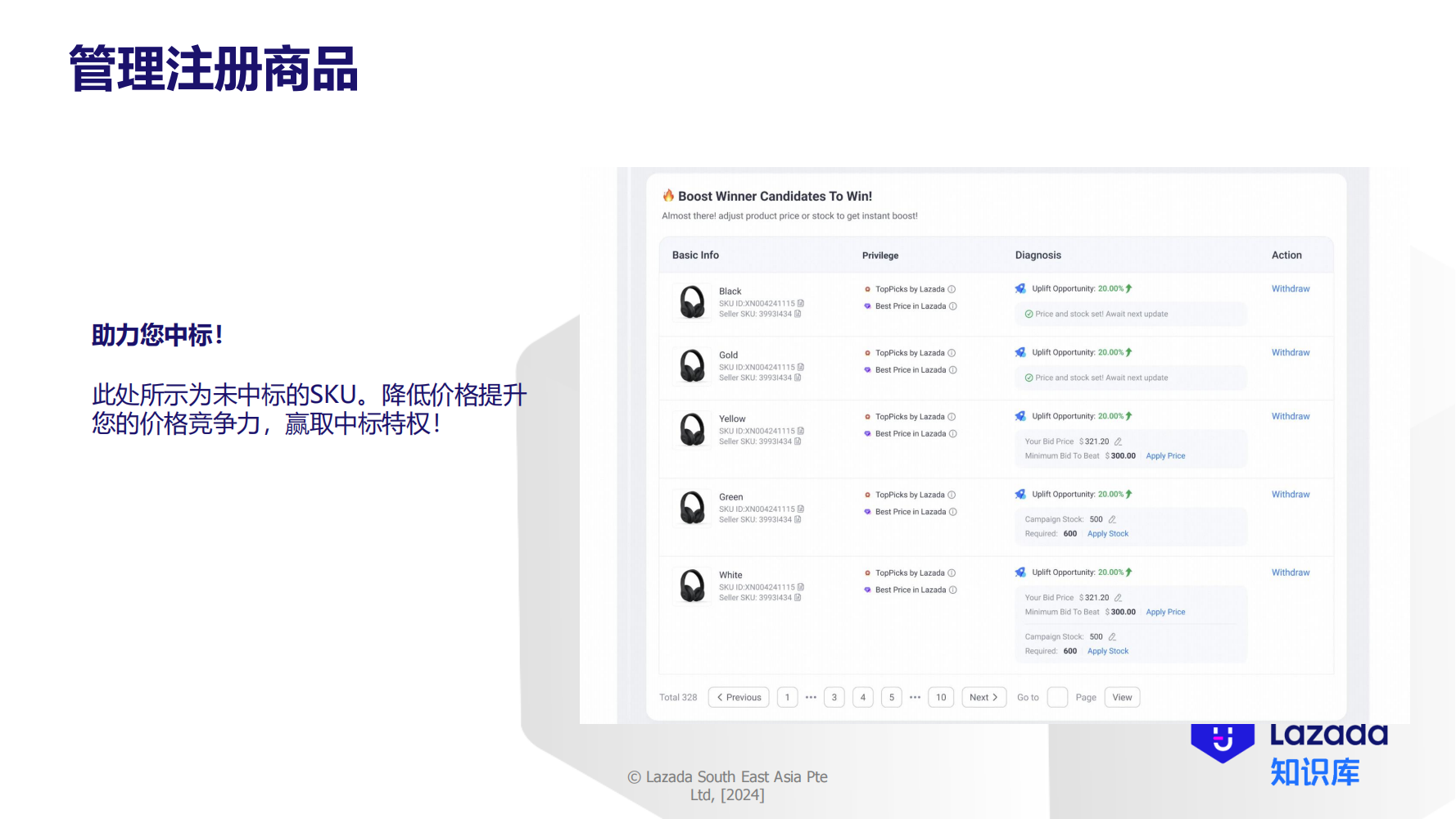Copy the SKU ID of the Gold product
This screenshot has width=1456, height=819.
801,367
